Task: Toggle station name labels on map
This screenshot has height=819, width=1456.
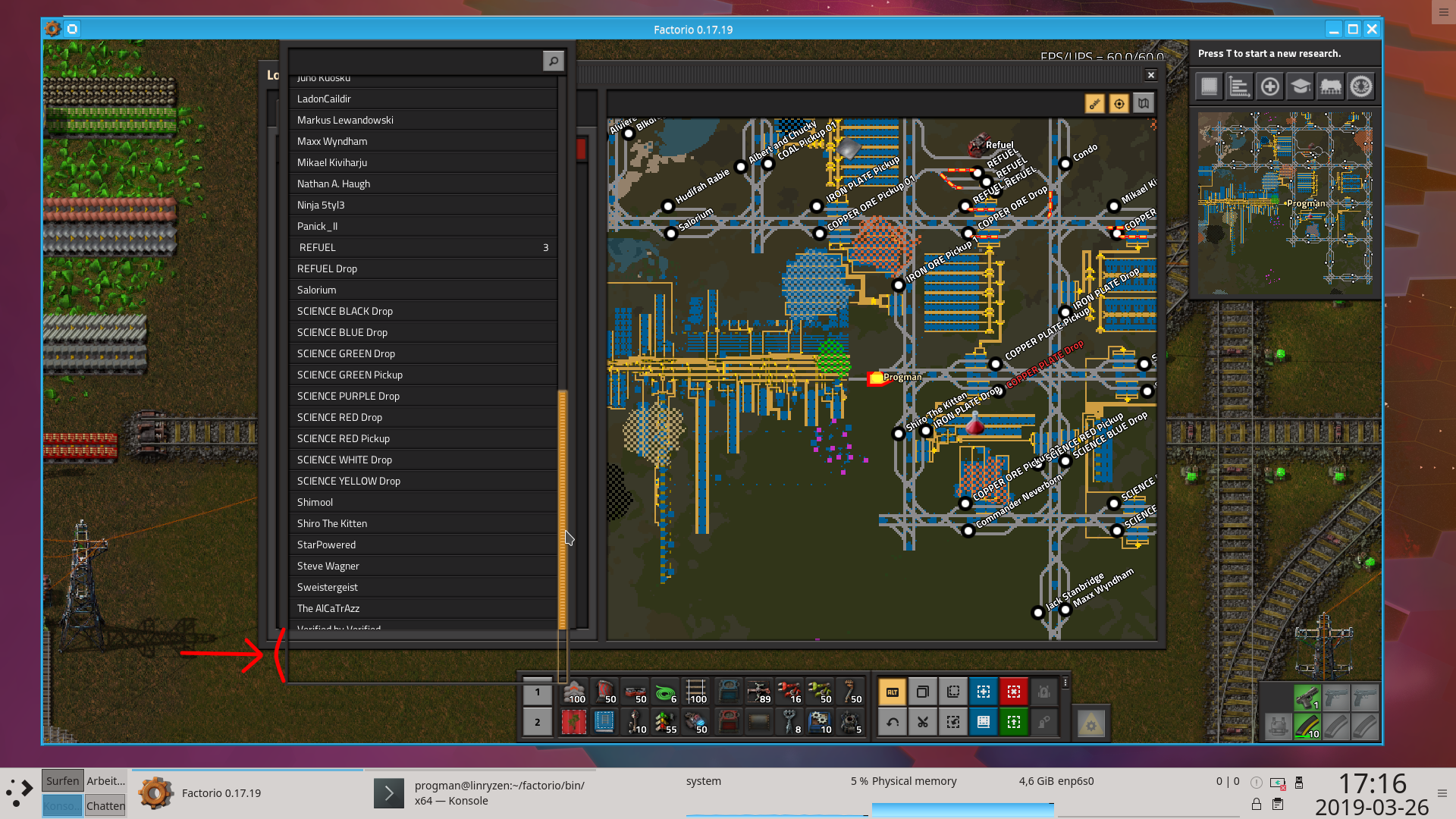Action: coord(1094,104)
